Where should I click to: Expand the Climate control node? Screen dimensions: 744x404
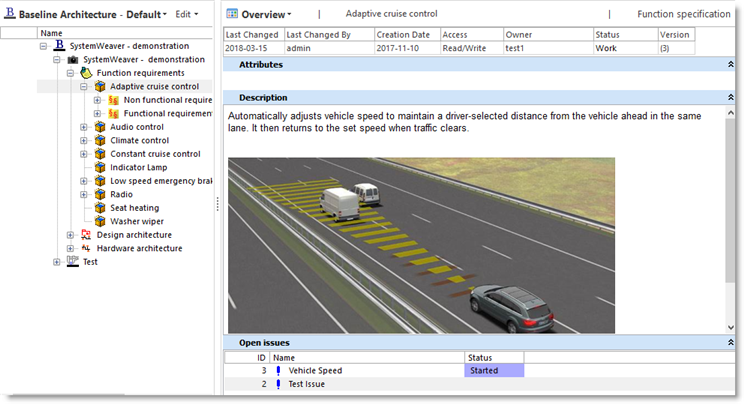tap(84, 141)
